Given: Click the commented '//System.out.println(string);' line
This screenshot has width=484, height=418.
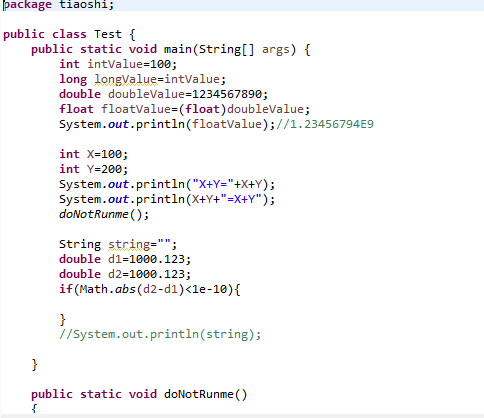Looking at the screenshot, I should (x=160, y=334).
